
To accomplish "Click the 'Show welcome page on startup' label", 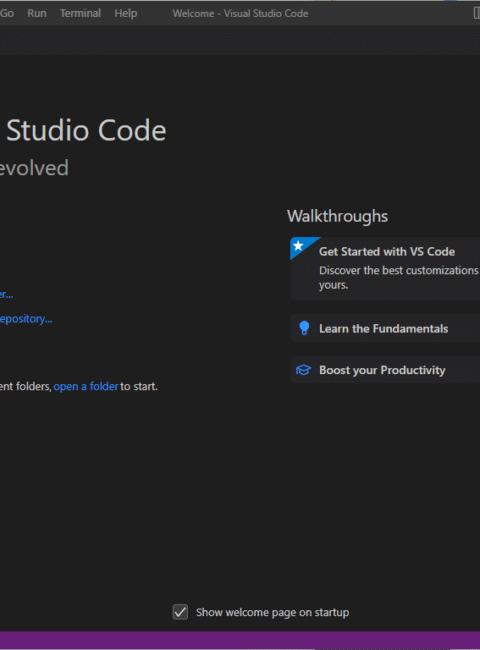I will click(272, 612).
